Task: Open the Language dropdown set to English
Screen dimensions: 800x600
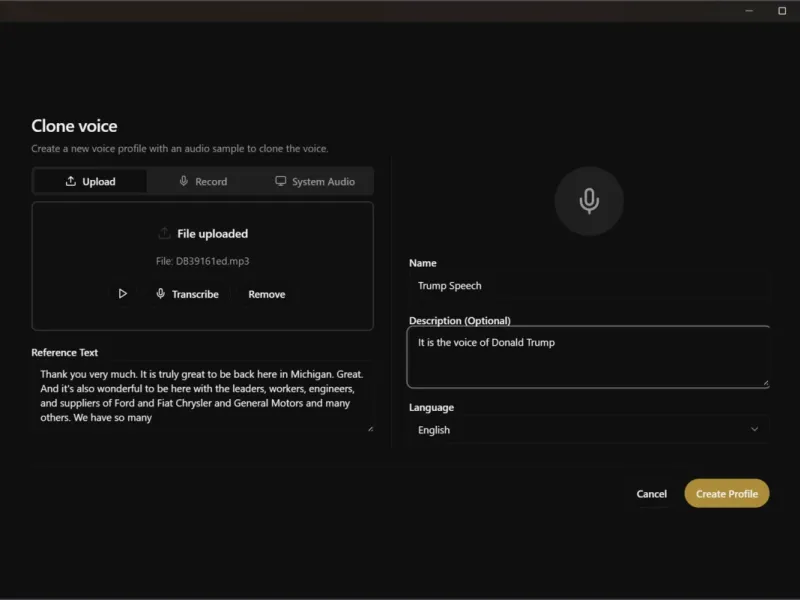Action: point(589,430)
